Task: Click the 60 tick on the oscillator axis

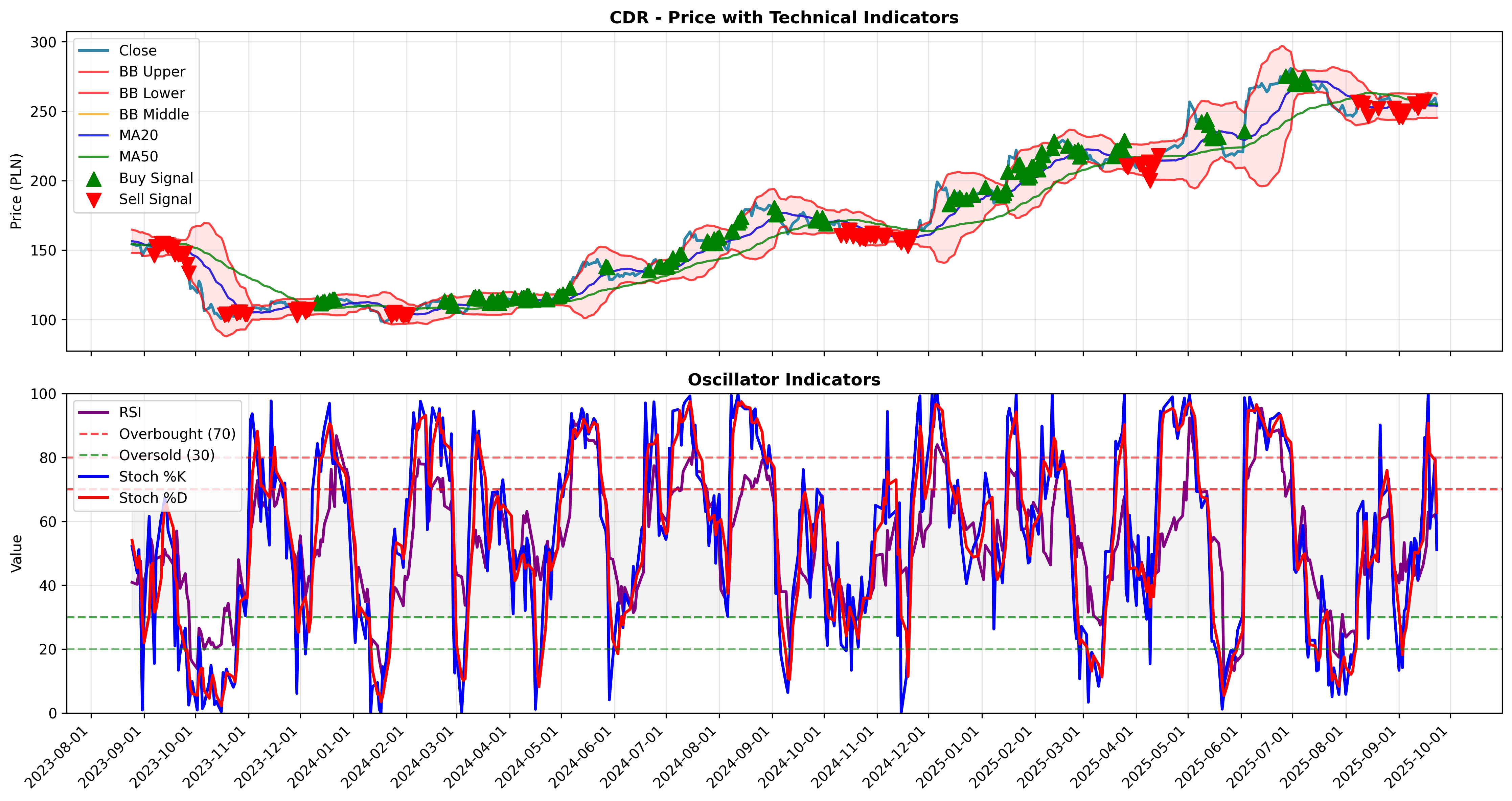Action: 48,521
